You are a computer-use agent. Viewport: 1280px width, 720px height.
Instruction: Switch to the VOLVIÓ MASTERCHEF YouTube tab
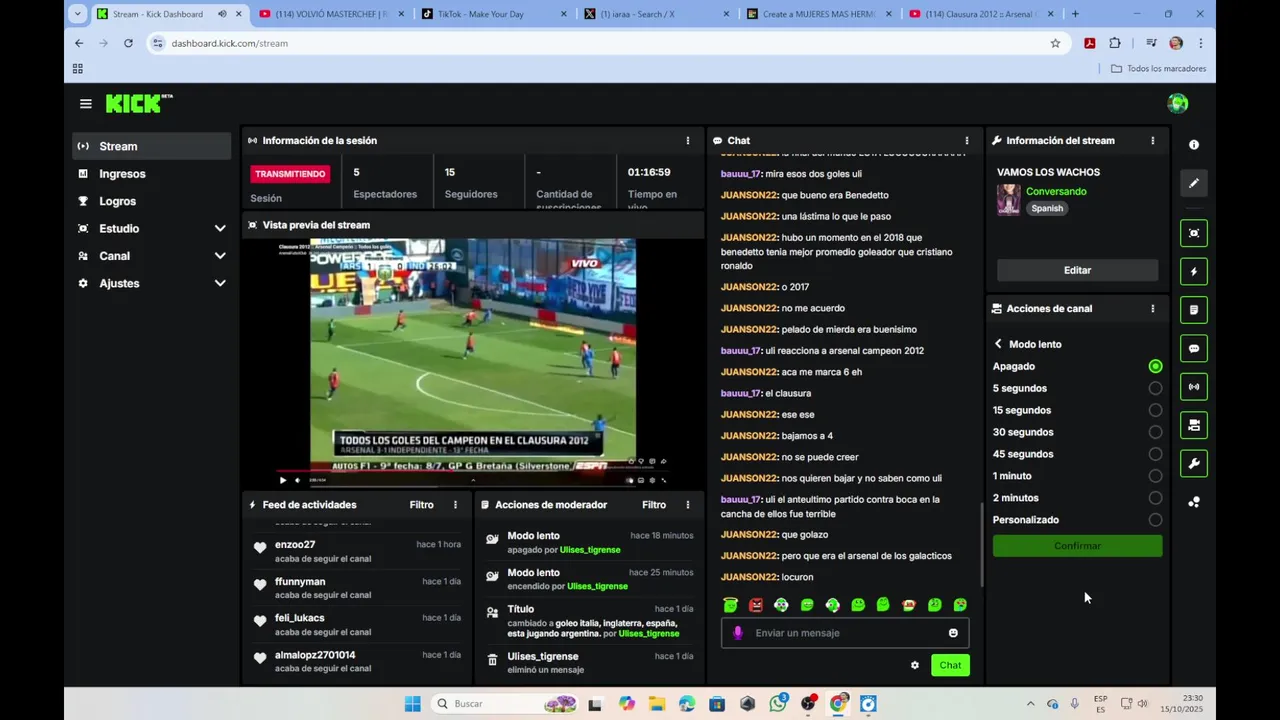coord(331,14)
